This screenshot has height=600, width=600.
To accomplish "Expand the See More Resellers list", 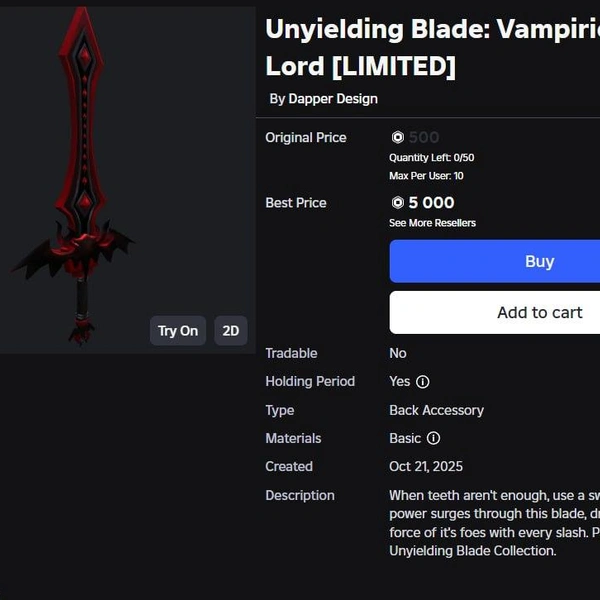I will tap(432, 223).
